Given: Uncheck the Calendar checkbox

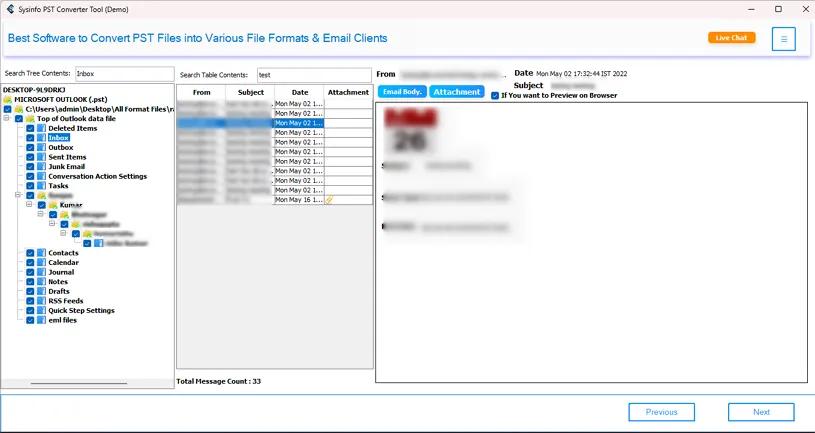Looking at the screenshot, I should (30, 263).
